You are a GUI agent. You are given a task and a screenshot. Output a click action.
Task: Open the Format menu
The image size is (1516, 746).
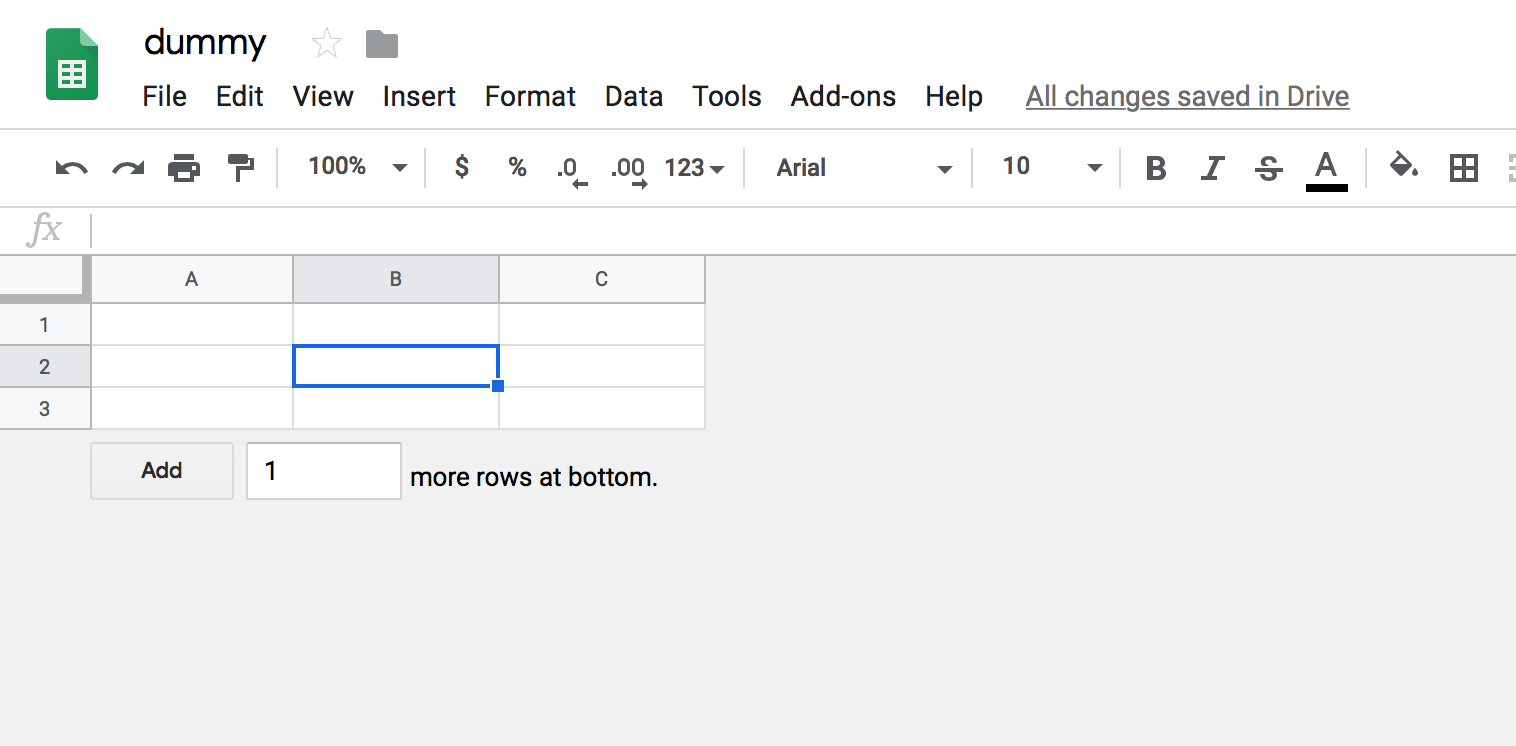coord(530,96)
